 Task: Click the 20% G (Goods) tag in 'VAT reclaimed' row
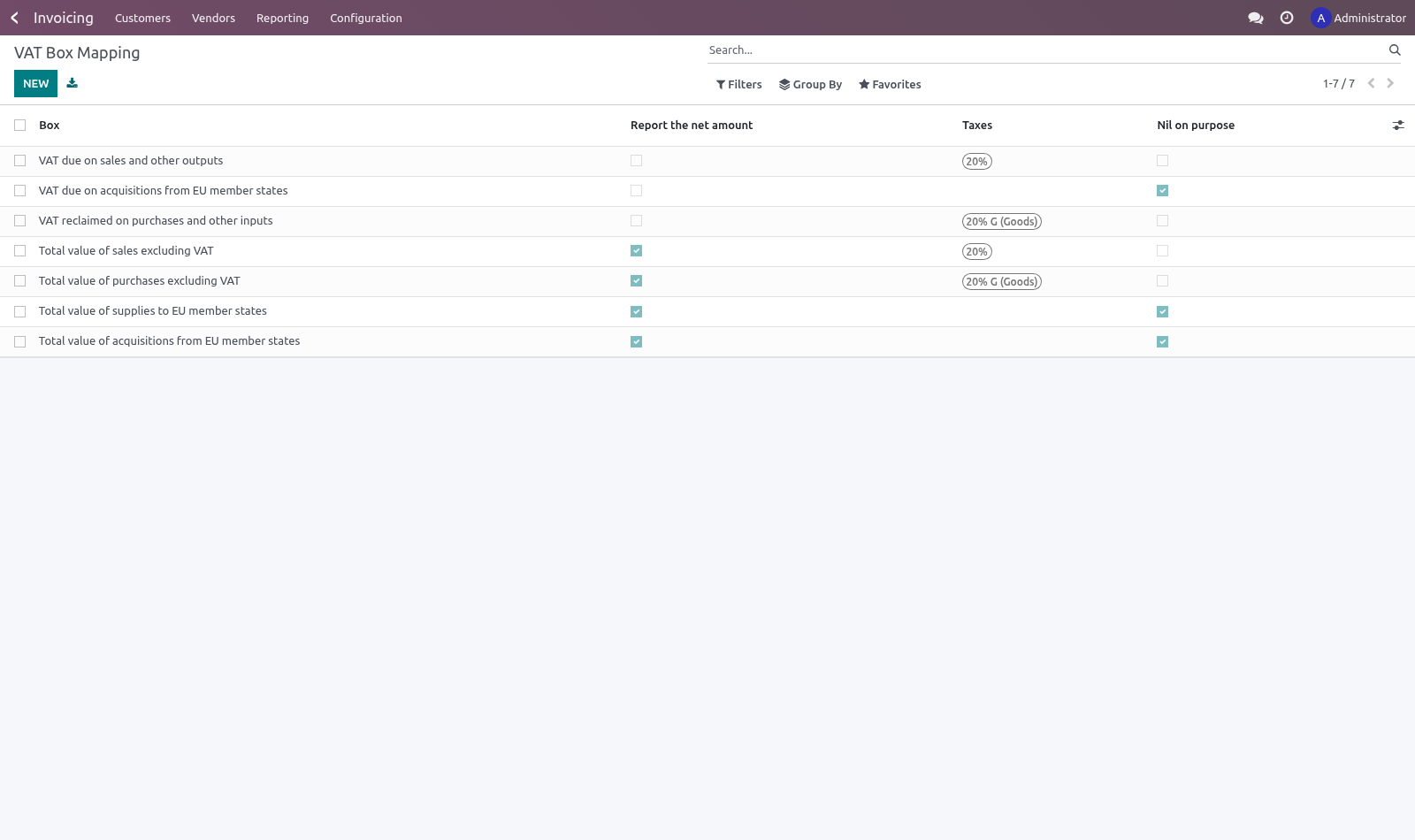click(1002, 222)
